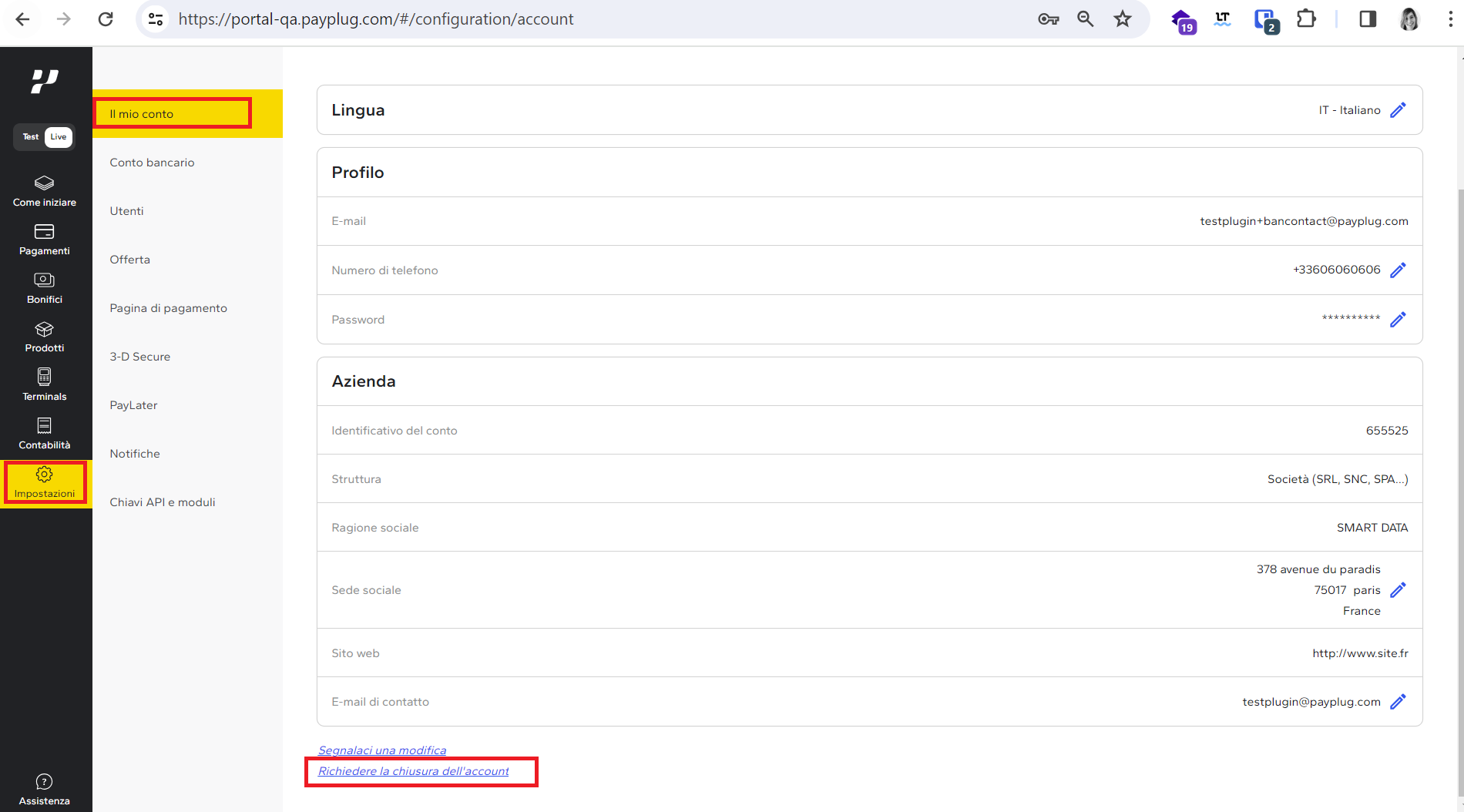This screenshot has height=812, width=1464.
Task: Click the Segnalaci una modifica link
Action: [382, 750]
